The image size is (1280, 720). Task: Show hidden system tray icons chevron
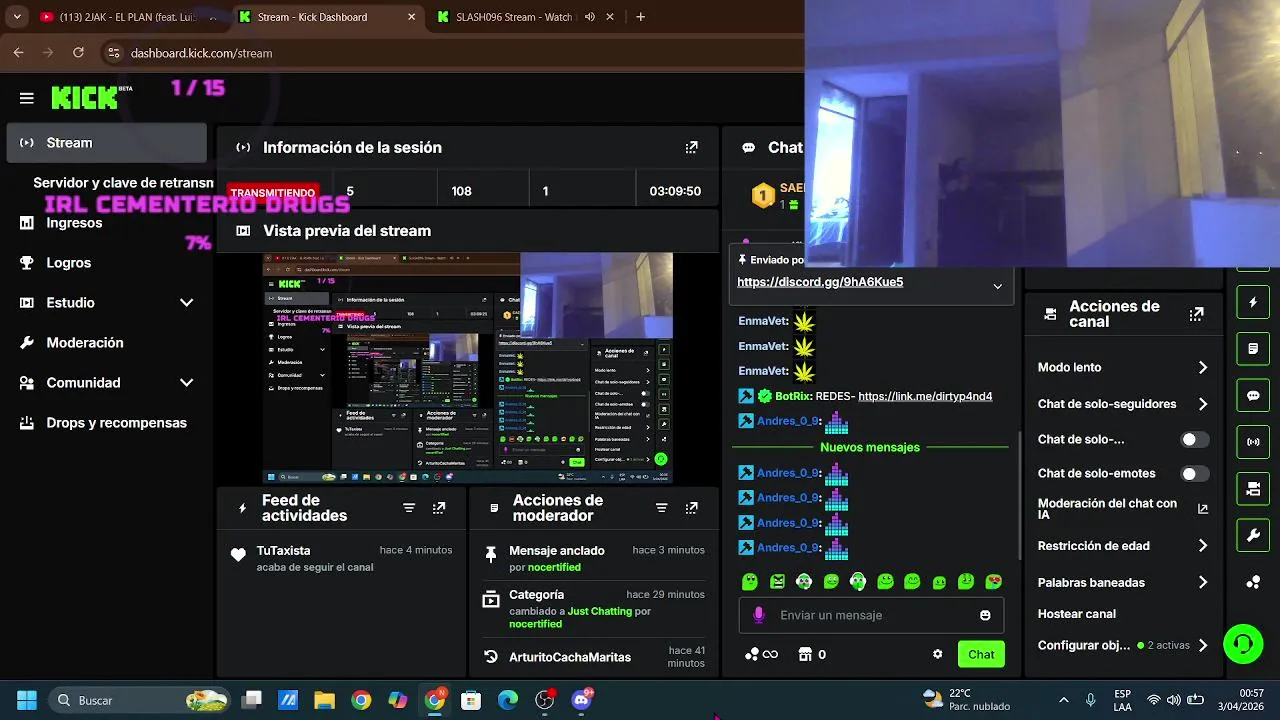[x=1063, y=700]
